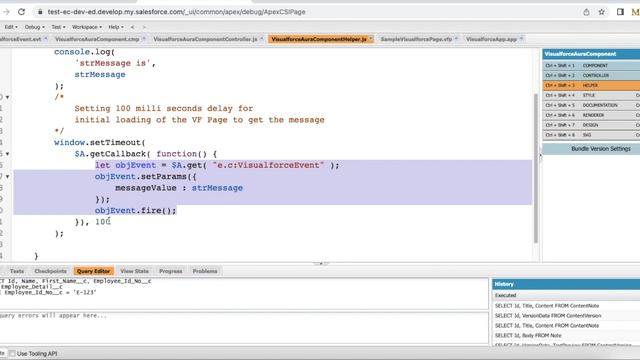Collapse the getCallback function fold arrow
This screenshot has height=360, width=640.
point(7,154)
